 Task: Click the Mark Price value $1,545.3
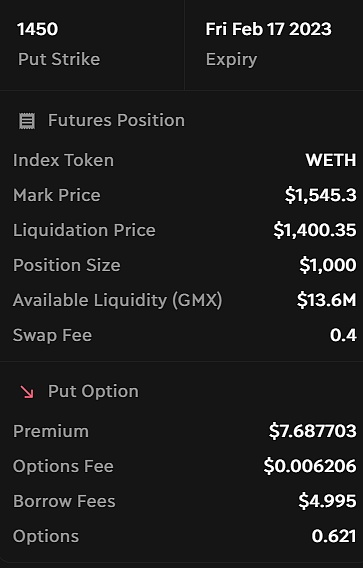tap(321, 195)
